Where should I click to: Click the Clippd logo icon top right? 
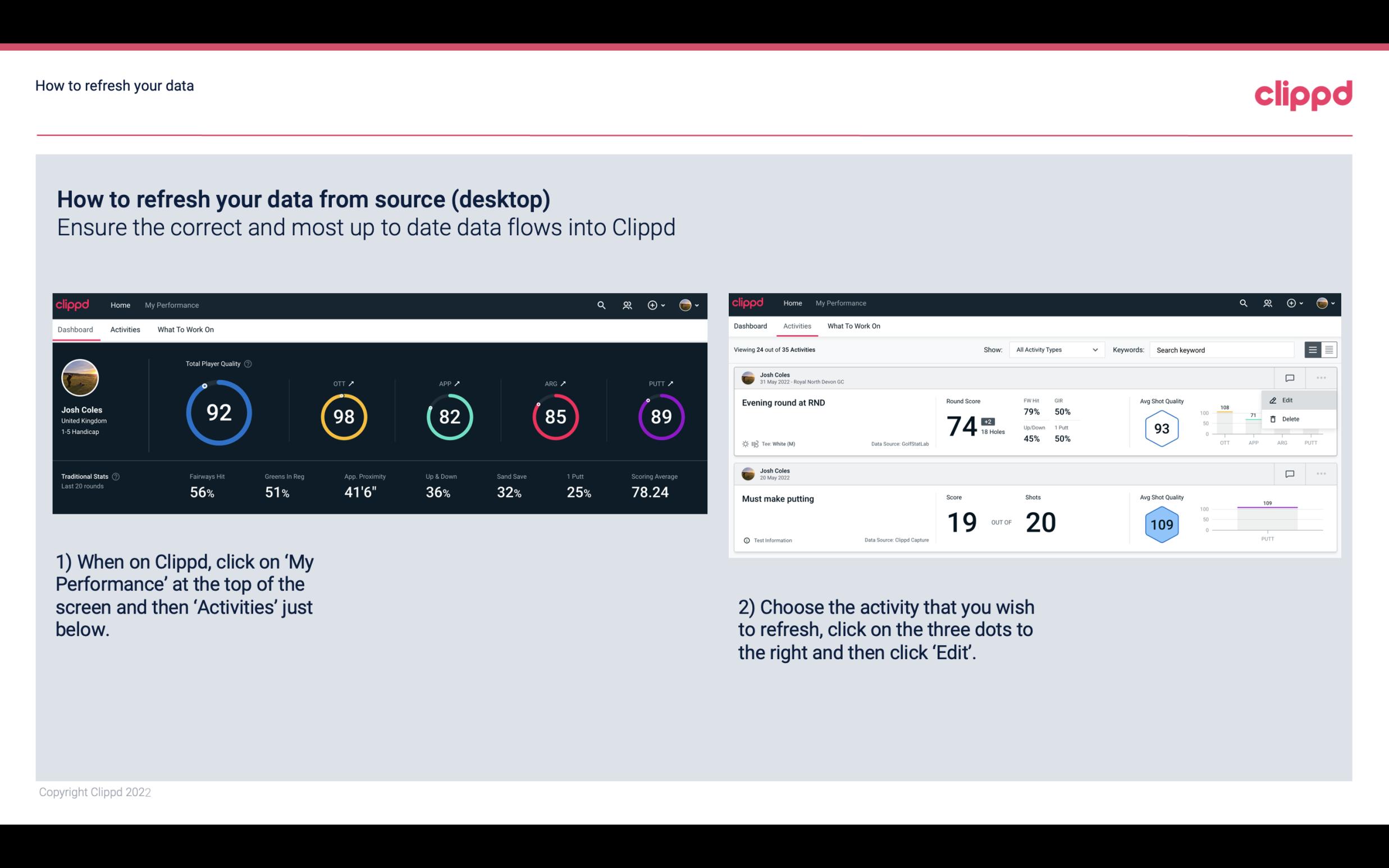(x=1304, y=94)
